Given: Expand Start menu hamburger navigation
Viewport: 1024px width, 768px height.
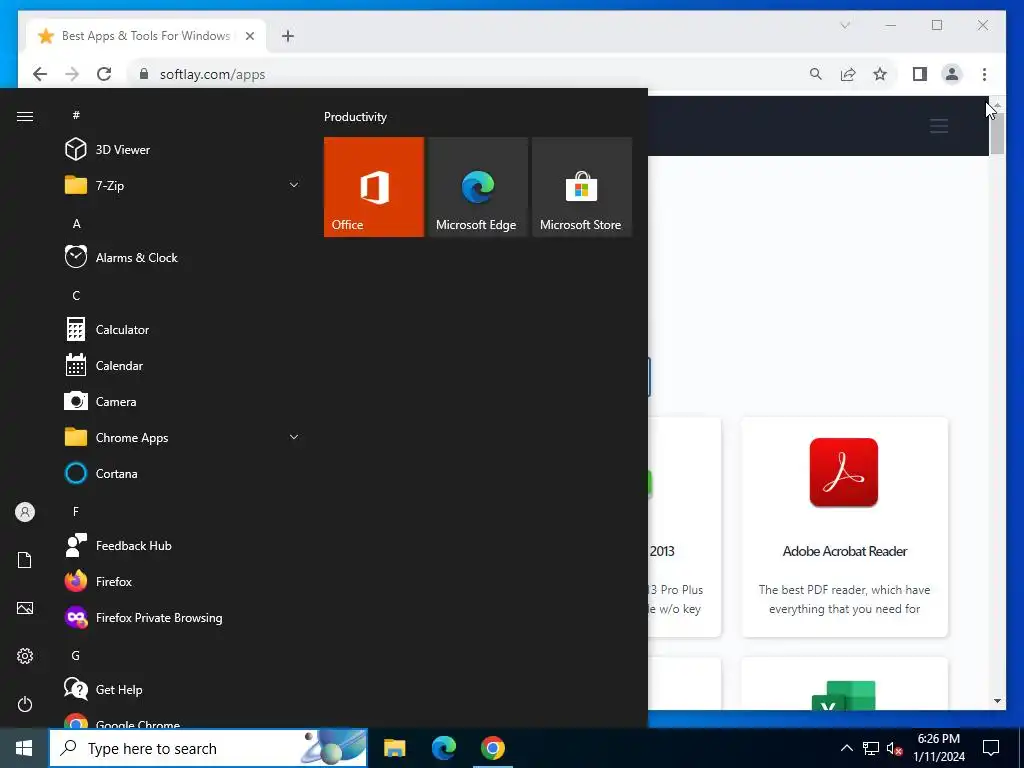Looking at the screenshot, I should pos(25,116).
